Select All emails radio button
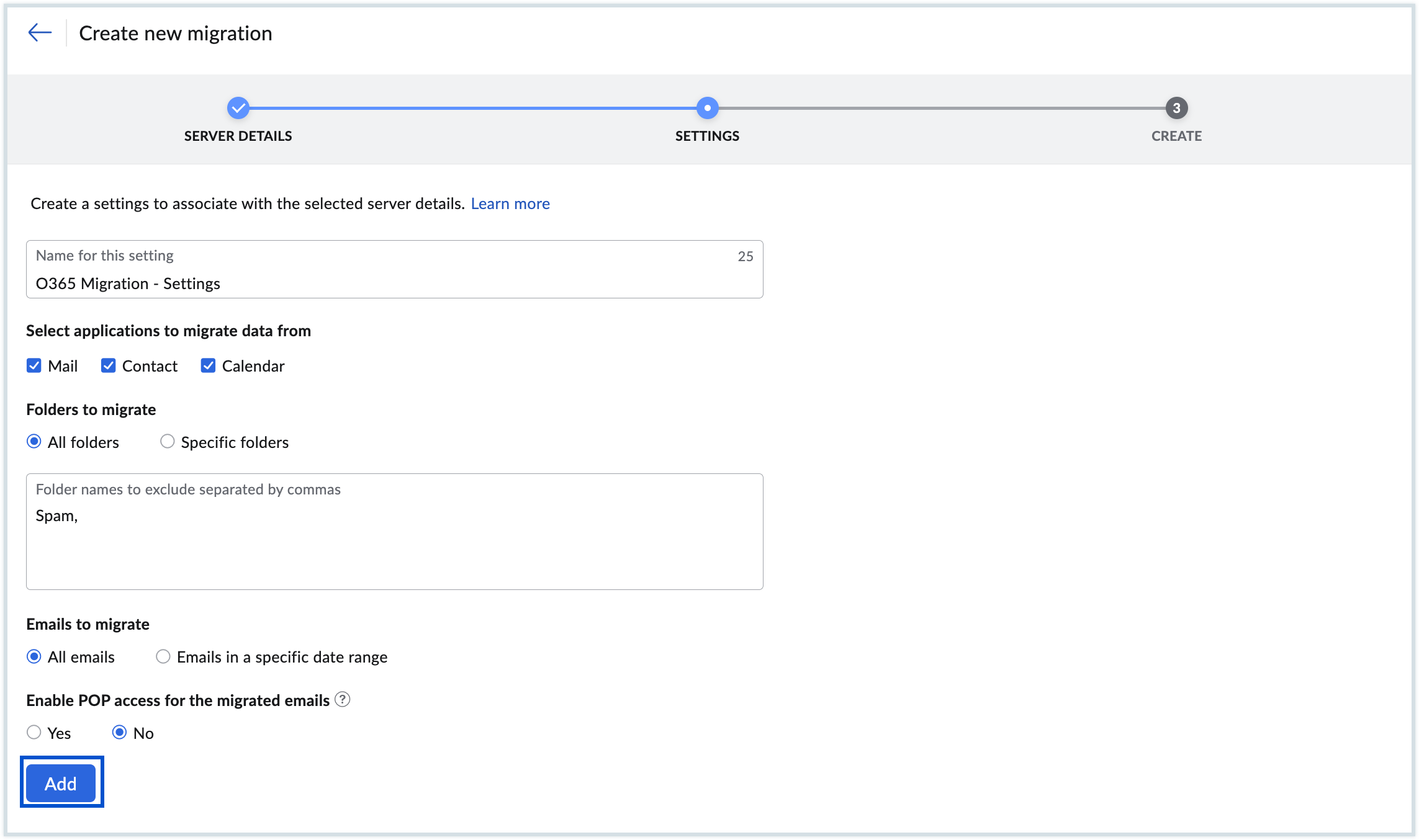 pyautogui.click(x=34, y=656)
